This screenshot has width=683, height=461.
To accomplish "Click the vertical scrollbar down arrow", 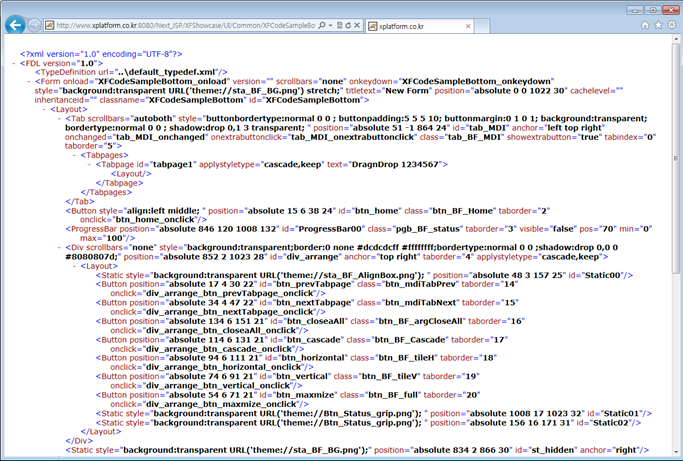I will coord(676,454).
